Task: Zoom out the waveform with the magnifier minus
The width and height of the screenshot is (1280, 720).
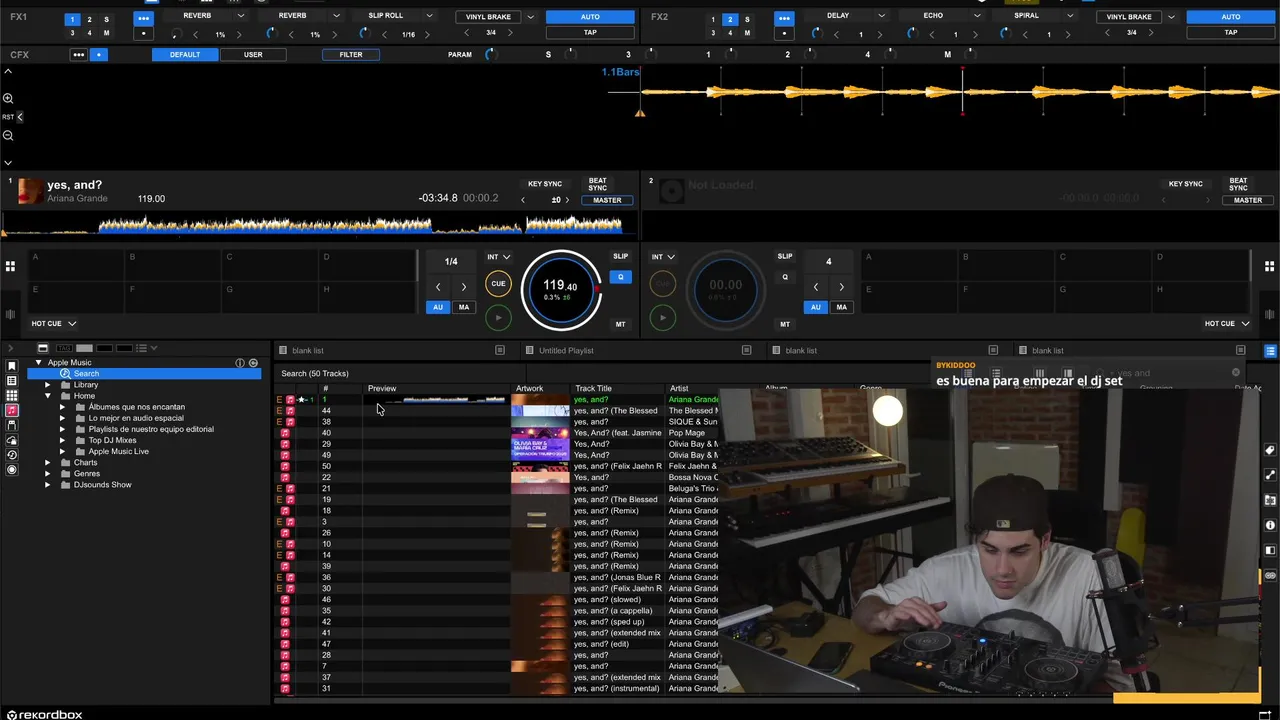Action: tap(8, 135)
